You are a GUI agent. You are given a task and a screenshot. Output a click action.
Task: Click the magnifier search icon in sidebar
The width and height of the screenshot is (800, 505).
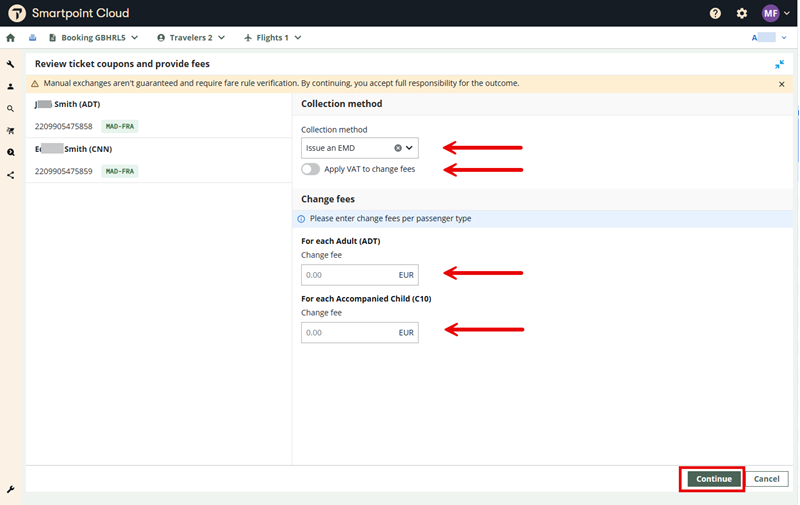point(11,109)
